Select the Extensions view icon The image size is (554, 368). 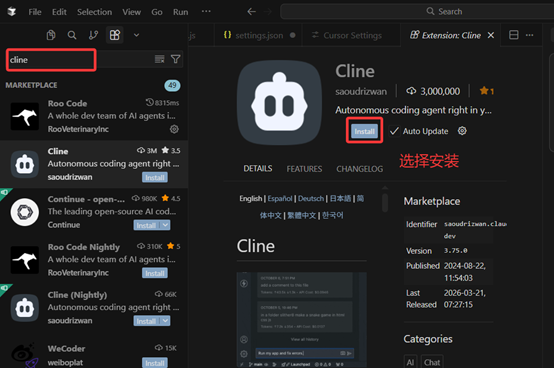point(115,35)
